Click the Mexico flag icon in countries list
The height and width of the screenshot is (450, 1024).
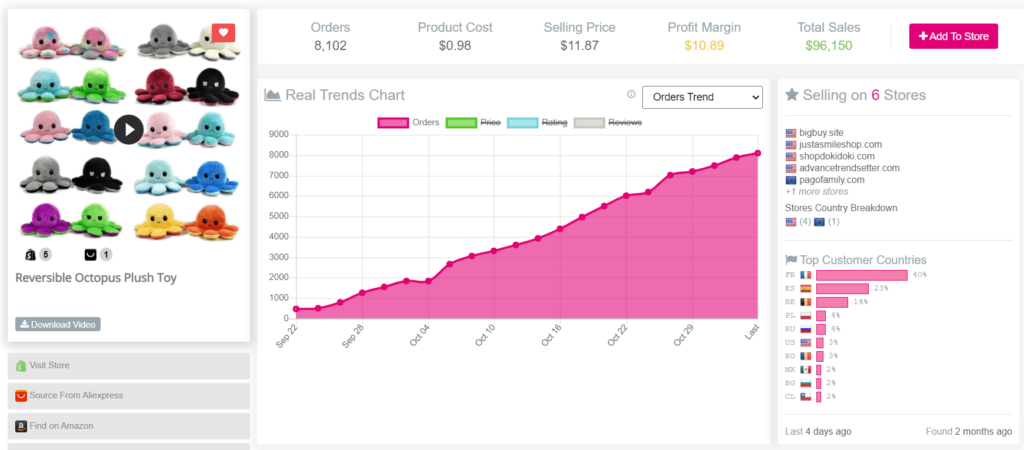pyautogui.click(x=805, y=369)
